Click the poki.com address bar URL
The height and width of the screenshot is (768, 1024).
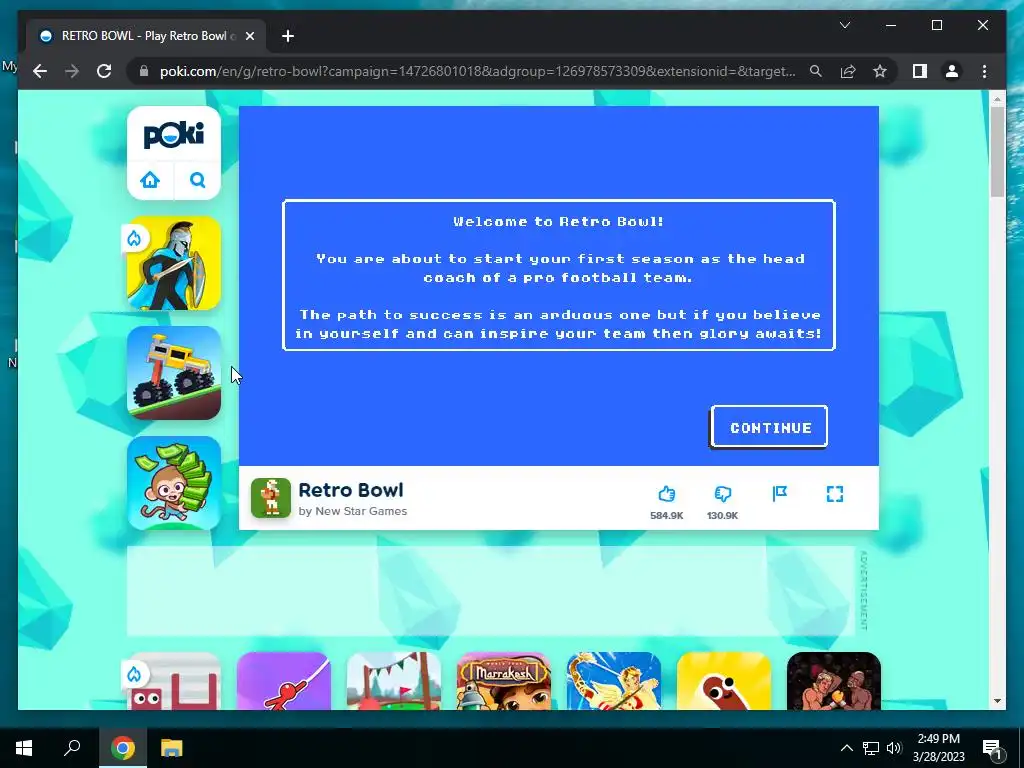coord(477,71)
